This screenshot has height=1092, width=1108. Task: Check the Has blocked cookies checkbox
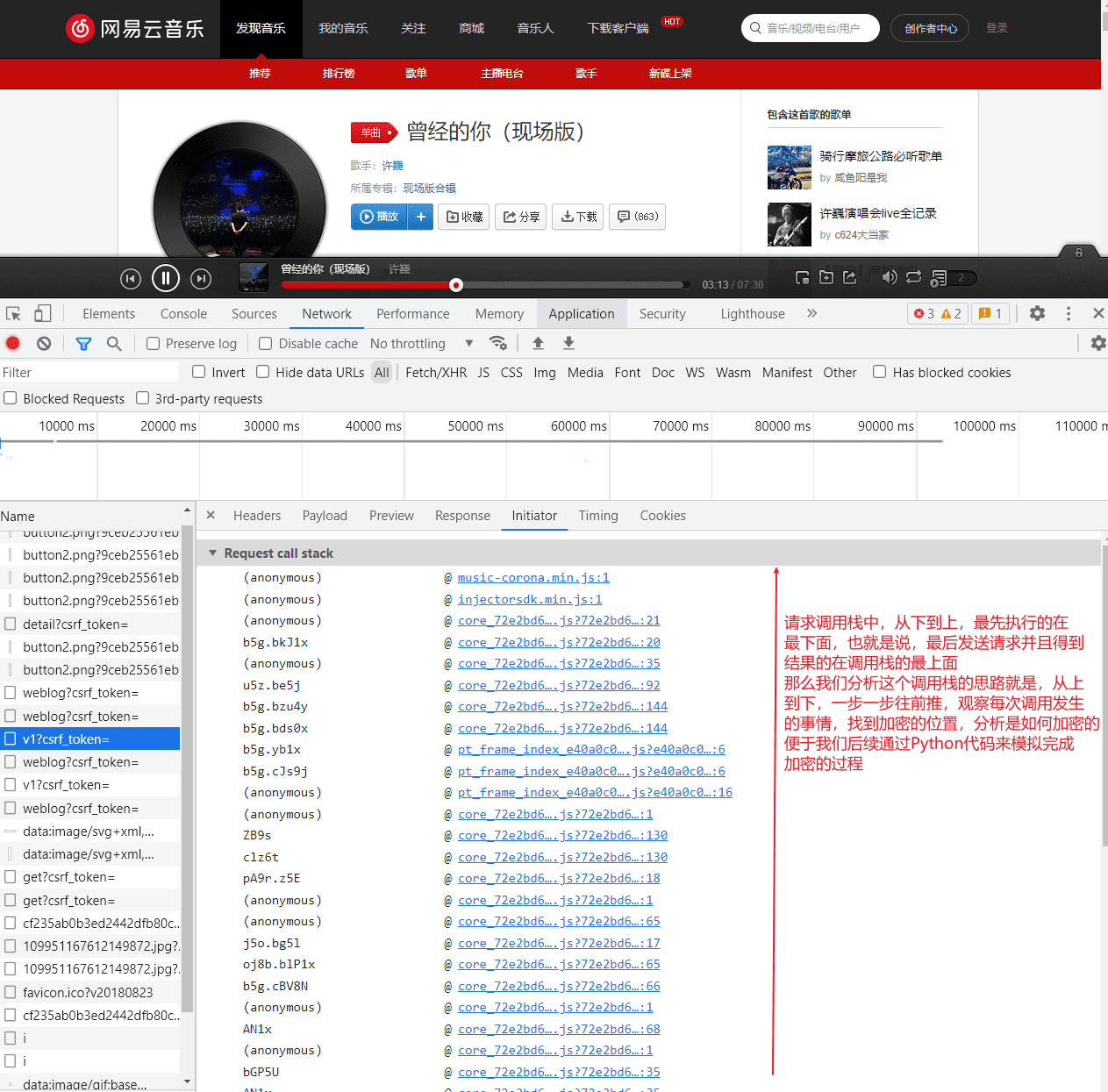pyautogui.click(x=879, y=372)
